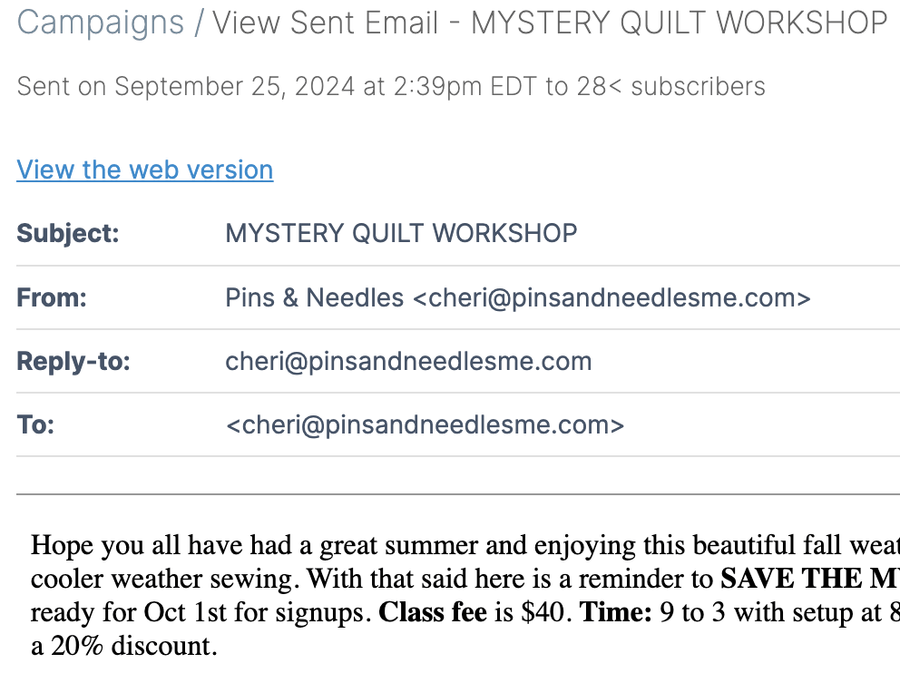
Task: Click the Pins & Needles sender name
Action: coord(314,298)
